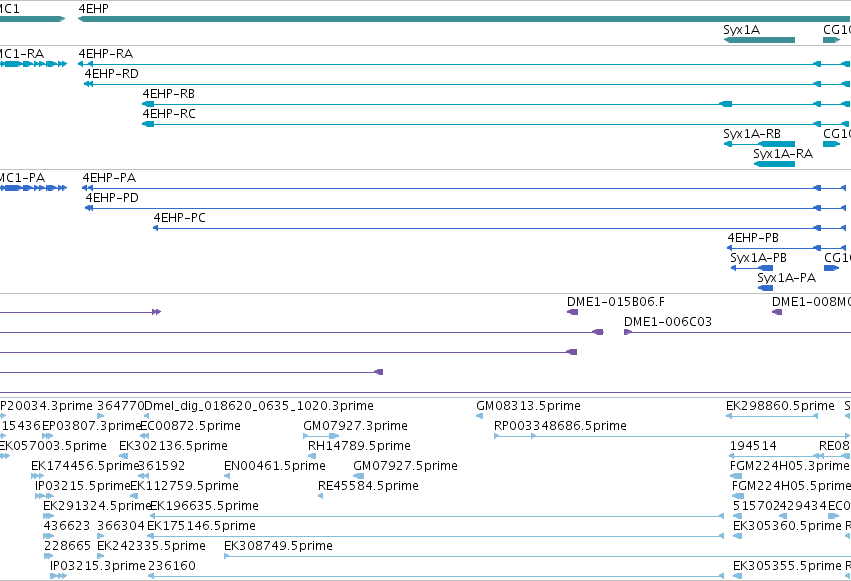Select the Dmel_dig_018620_0635_1020.3prime feature

[x=147, y=417]
